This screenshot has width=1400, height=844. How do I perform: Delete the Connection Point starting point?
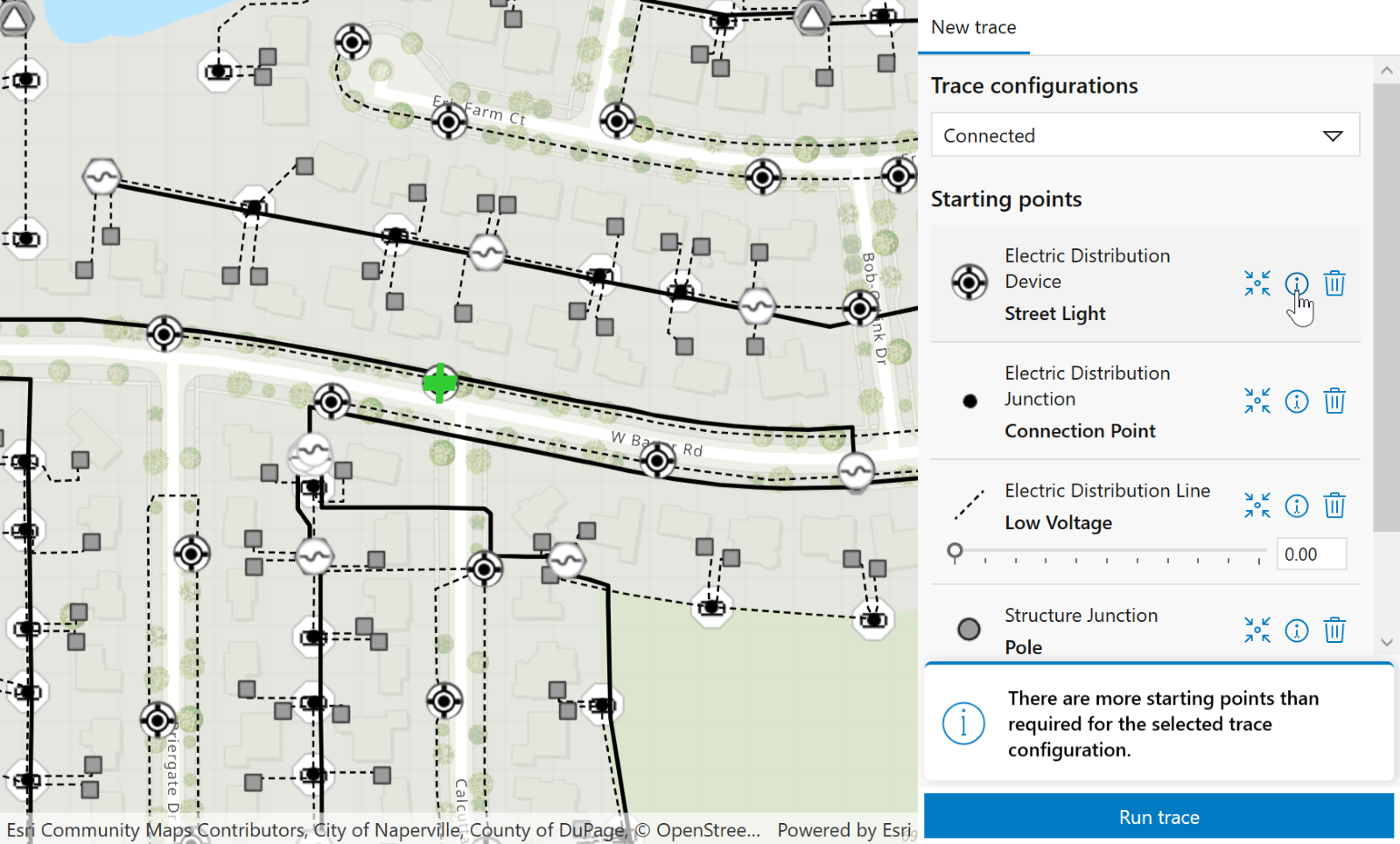(1334, 401)
